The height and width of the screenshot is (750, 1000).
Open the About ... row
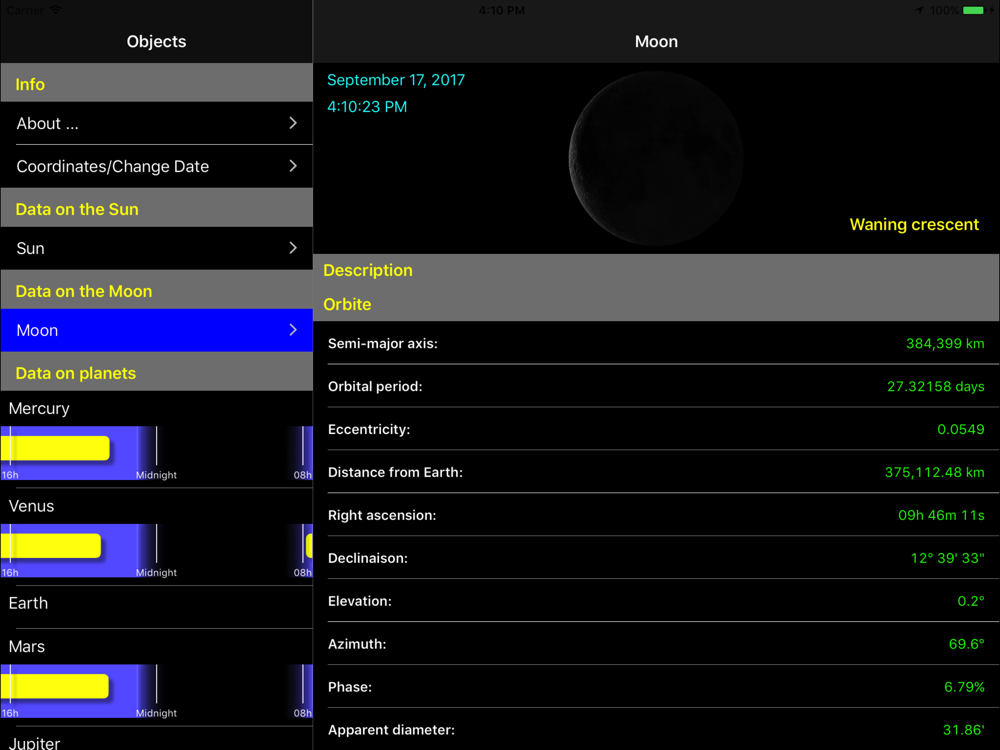[x=156, y=123]
